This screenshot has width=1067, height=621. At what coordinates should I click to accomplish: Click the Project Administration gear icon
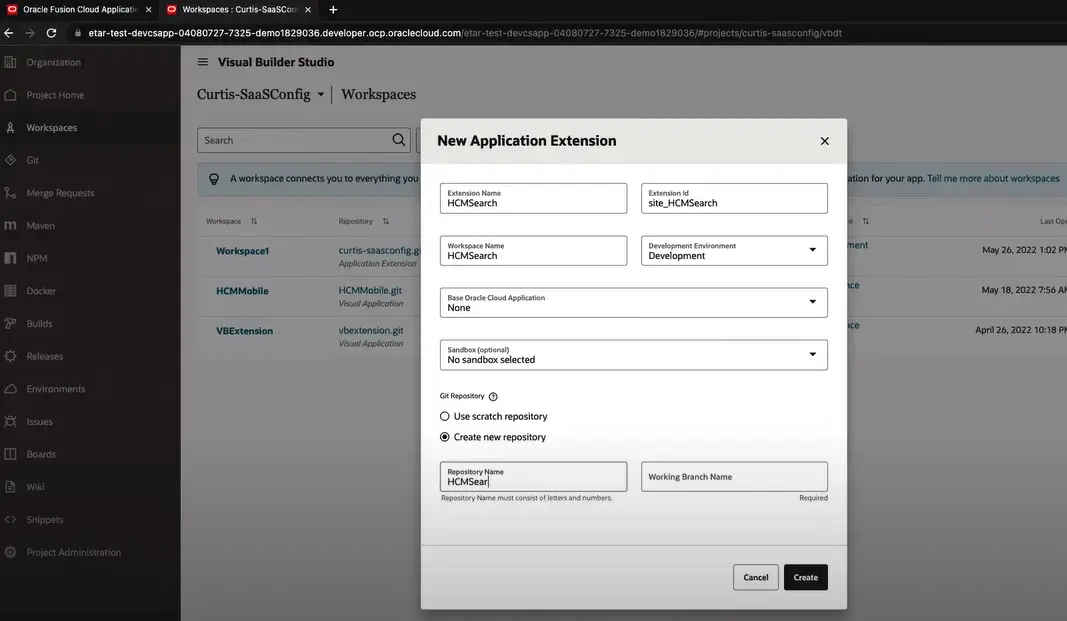click(x=10, y=552)
